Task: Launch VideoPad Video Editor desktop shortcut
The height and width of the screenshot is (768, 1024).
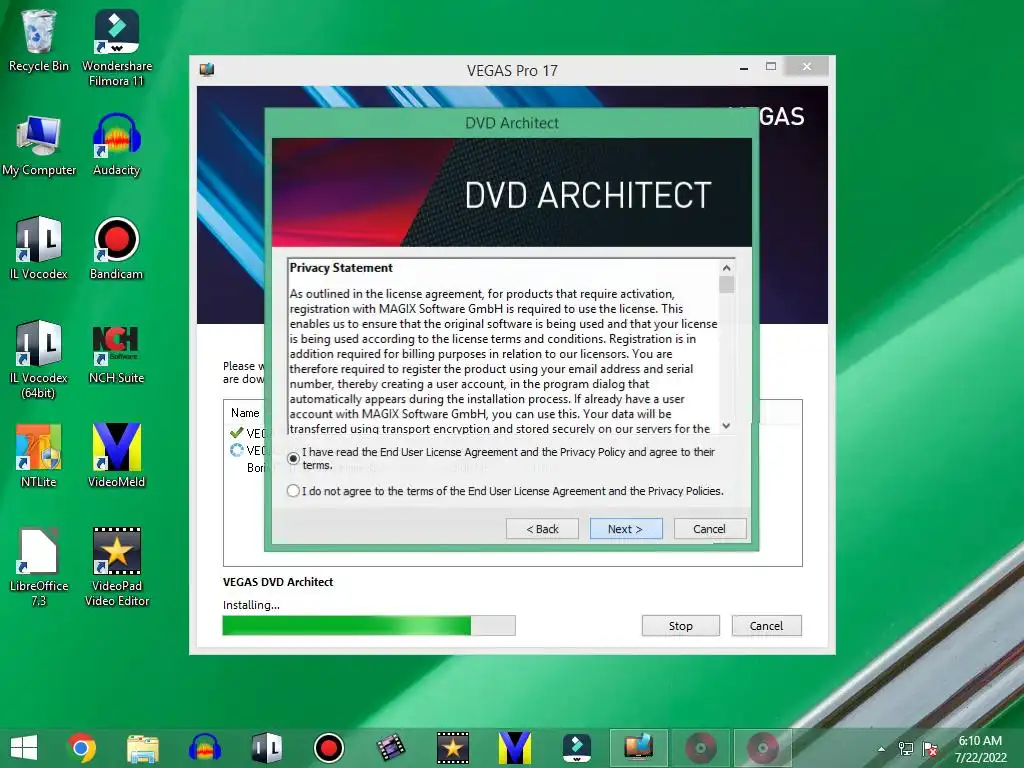Action: pyautogui.click(x=116, y=567)
